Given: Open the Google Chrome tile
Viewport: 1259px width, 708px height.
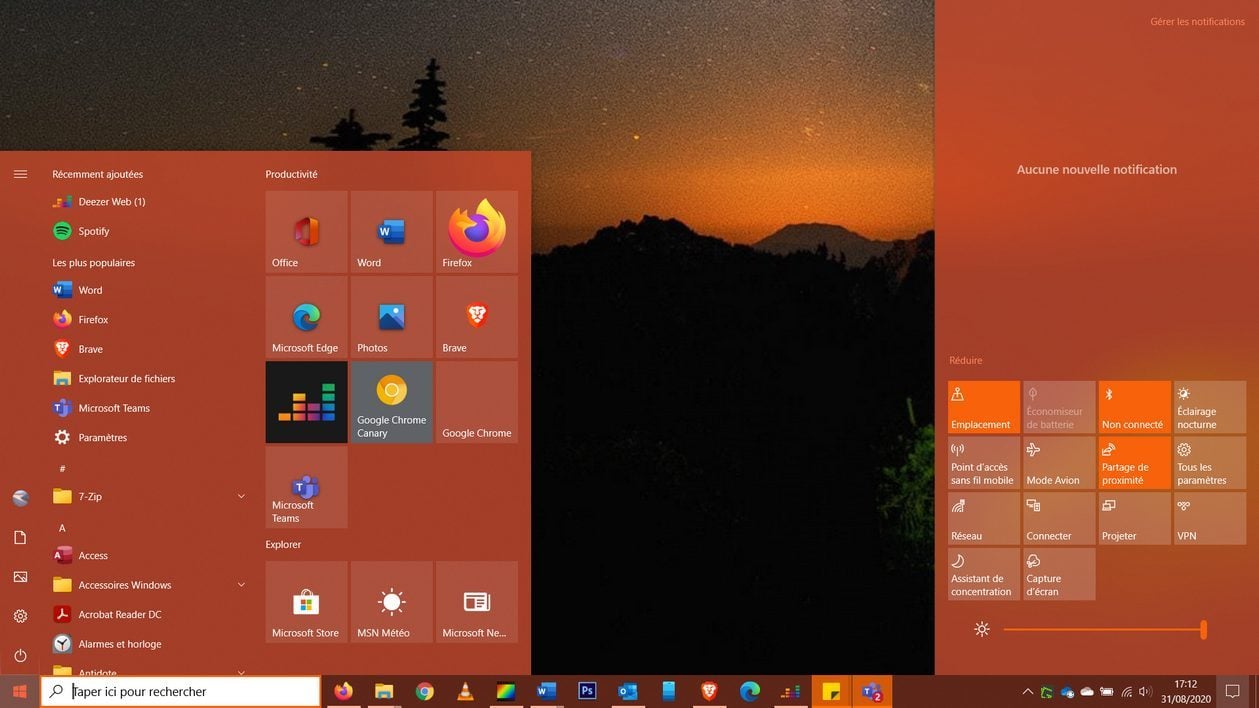Looking at the screenshot, I should tap(477, 402).
